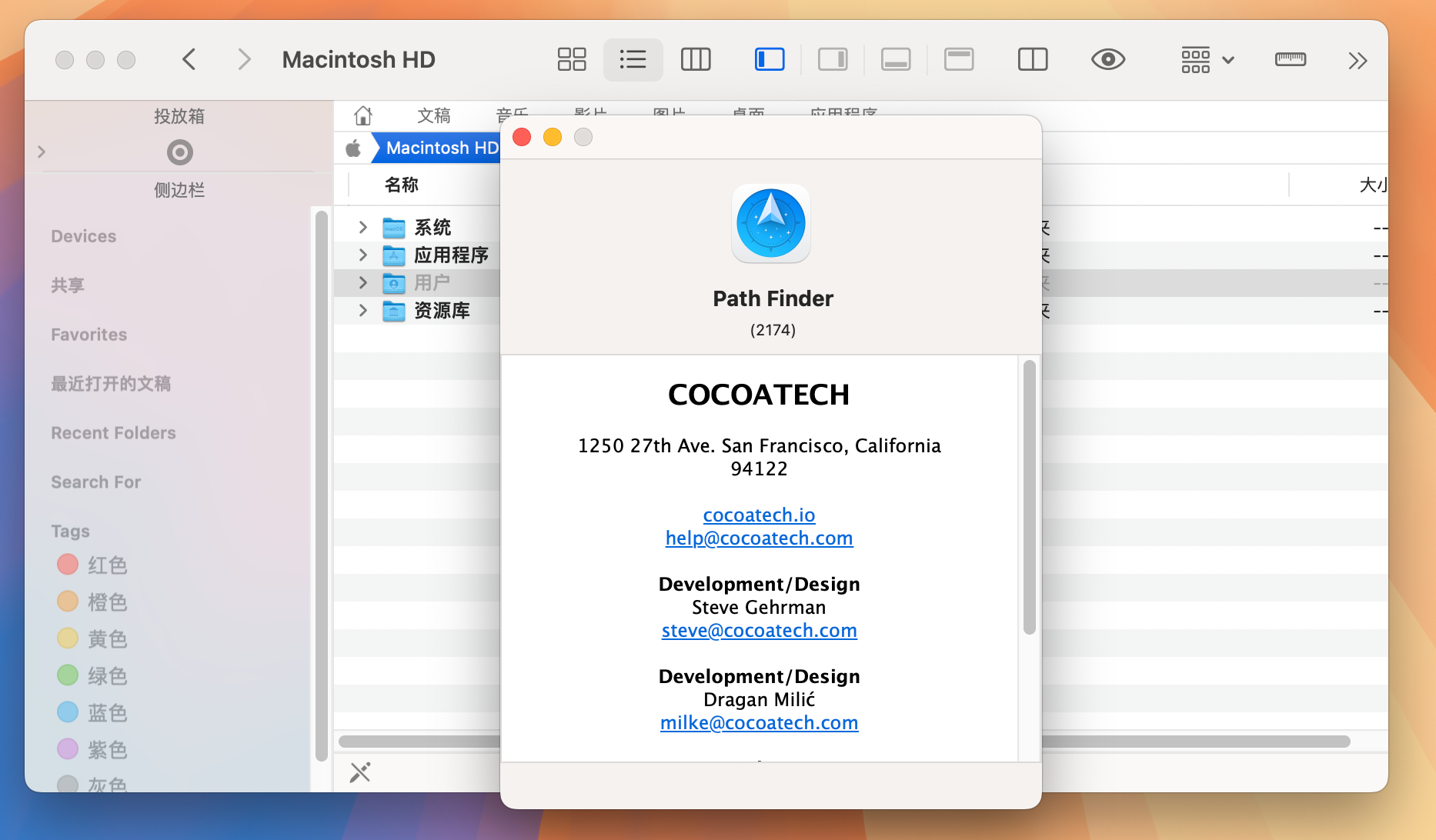Image resolution: width=1436 pixels, height=840 pixels.
Task: Sort by the 名称 column header
Action: (402, 185)
